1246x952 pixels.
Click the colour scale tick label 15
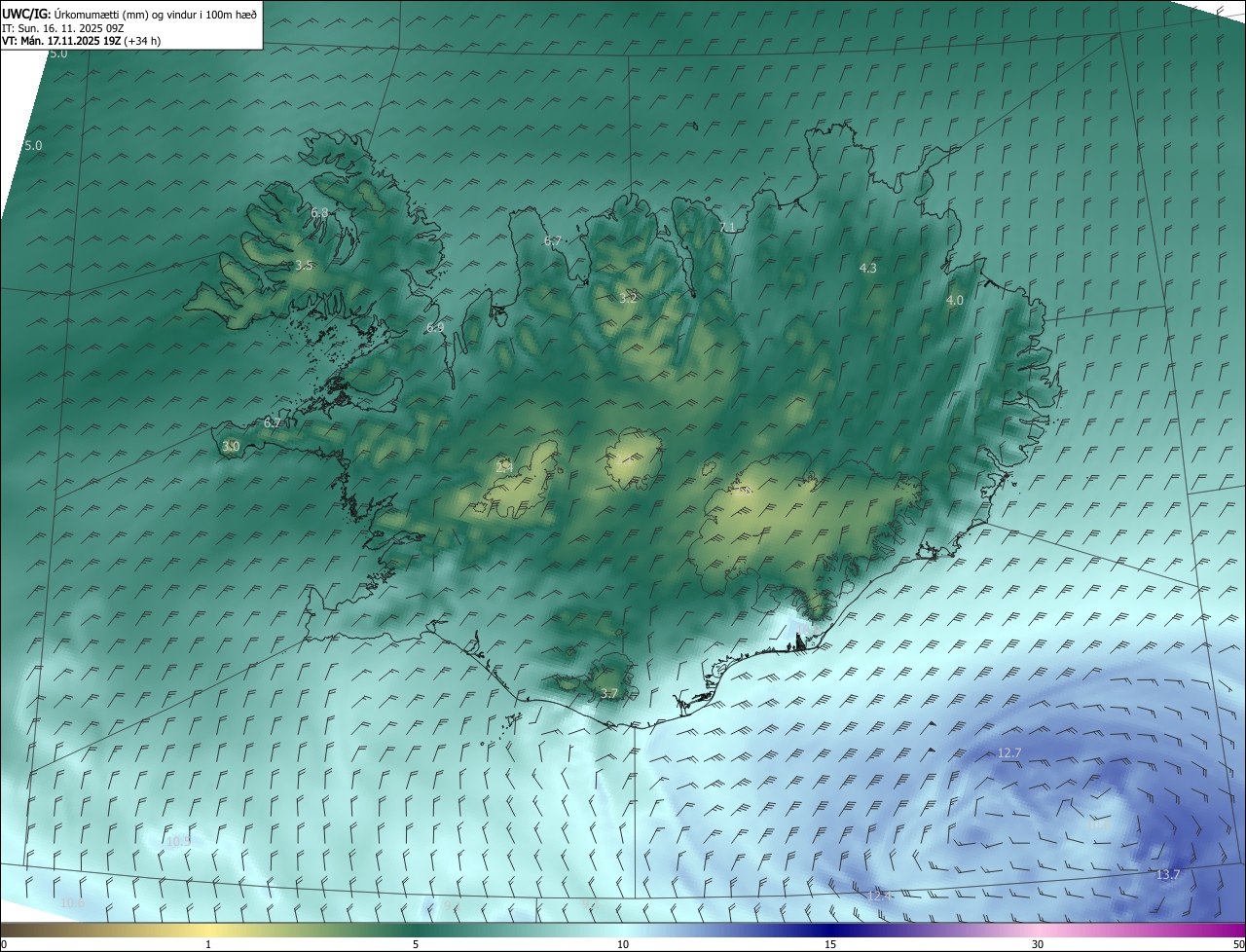(x=830, y=945)
